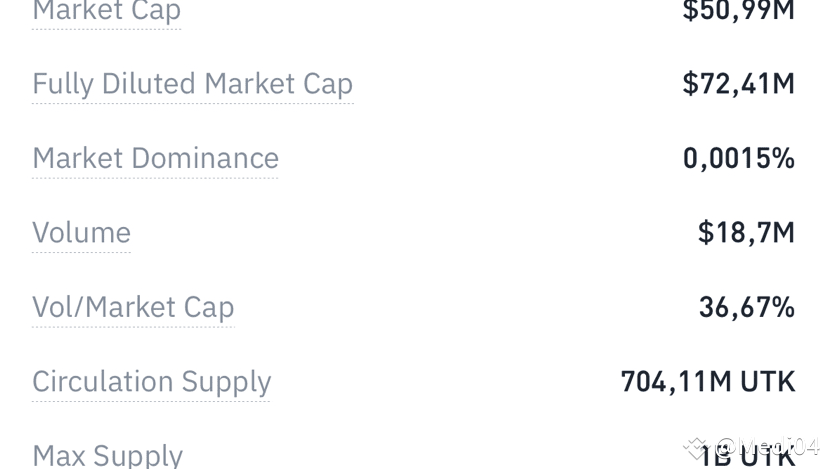Viewport: 828px width, 469px height.
Task: Select the Market Dominance label
Action: point(155,158)
